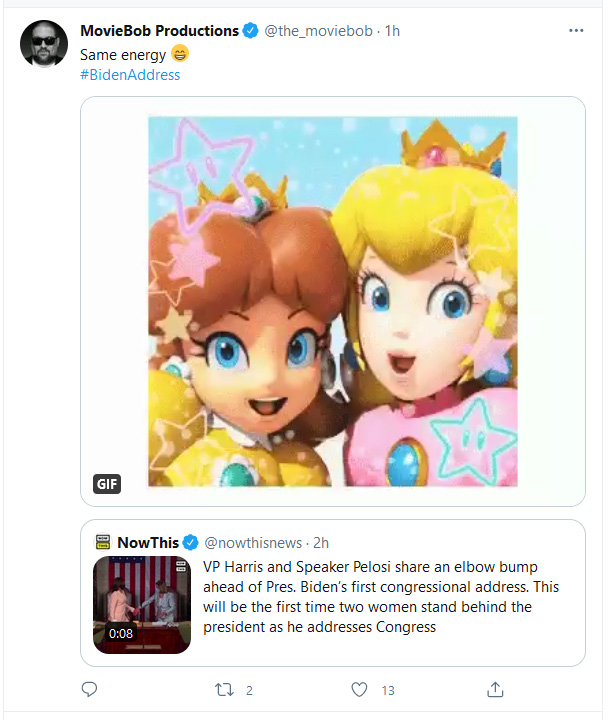Open the #BidenAddress hashtag link
This screenshot has height=720, width=609.
point(130,75)
